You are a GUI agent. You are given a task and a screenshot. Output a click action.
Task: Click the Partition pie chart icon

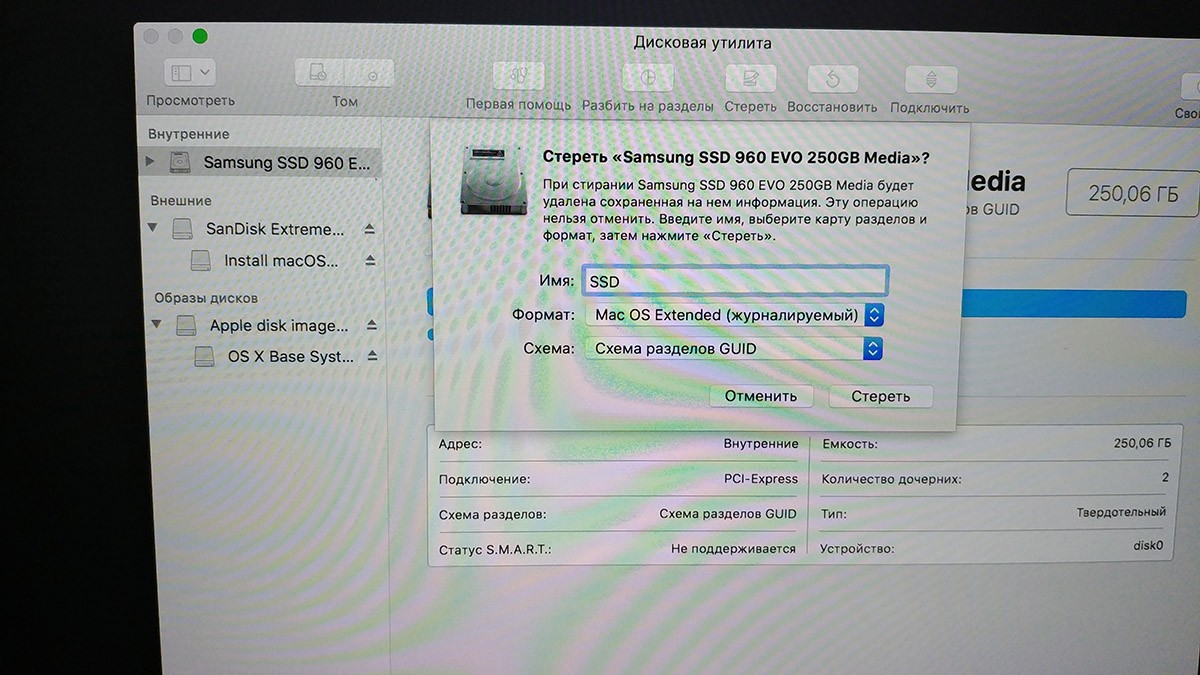648,78
